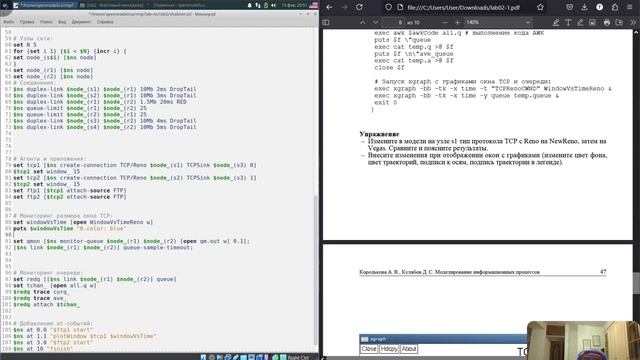Open the Документ menu in Mousepad
This screenshot has height=360, width=640.
click(x=81, y=22)
